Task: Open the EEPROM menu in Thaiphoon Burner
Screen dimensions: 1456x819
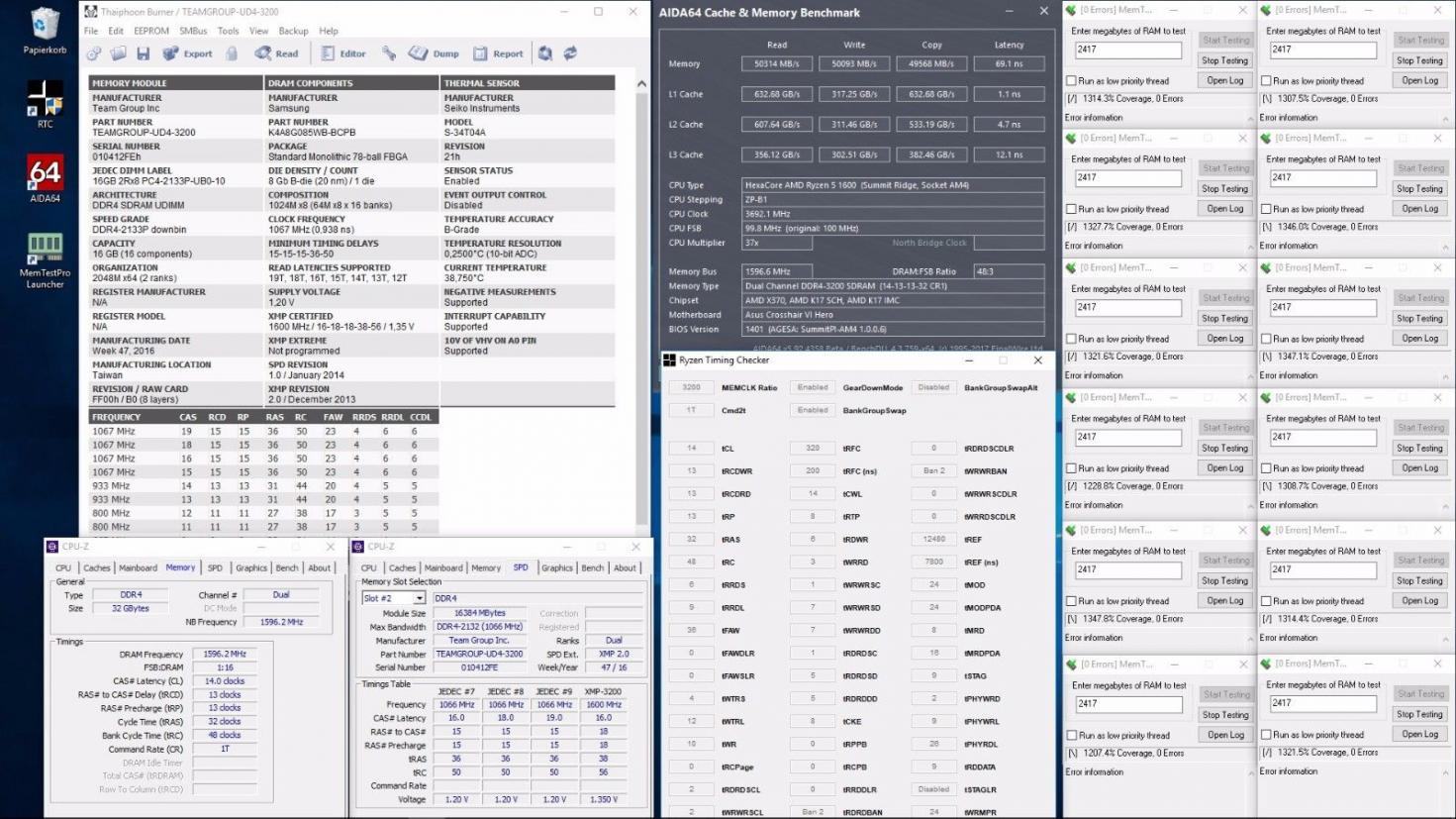Action: click(151, 31)
